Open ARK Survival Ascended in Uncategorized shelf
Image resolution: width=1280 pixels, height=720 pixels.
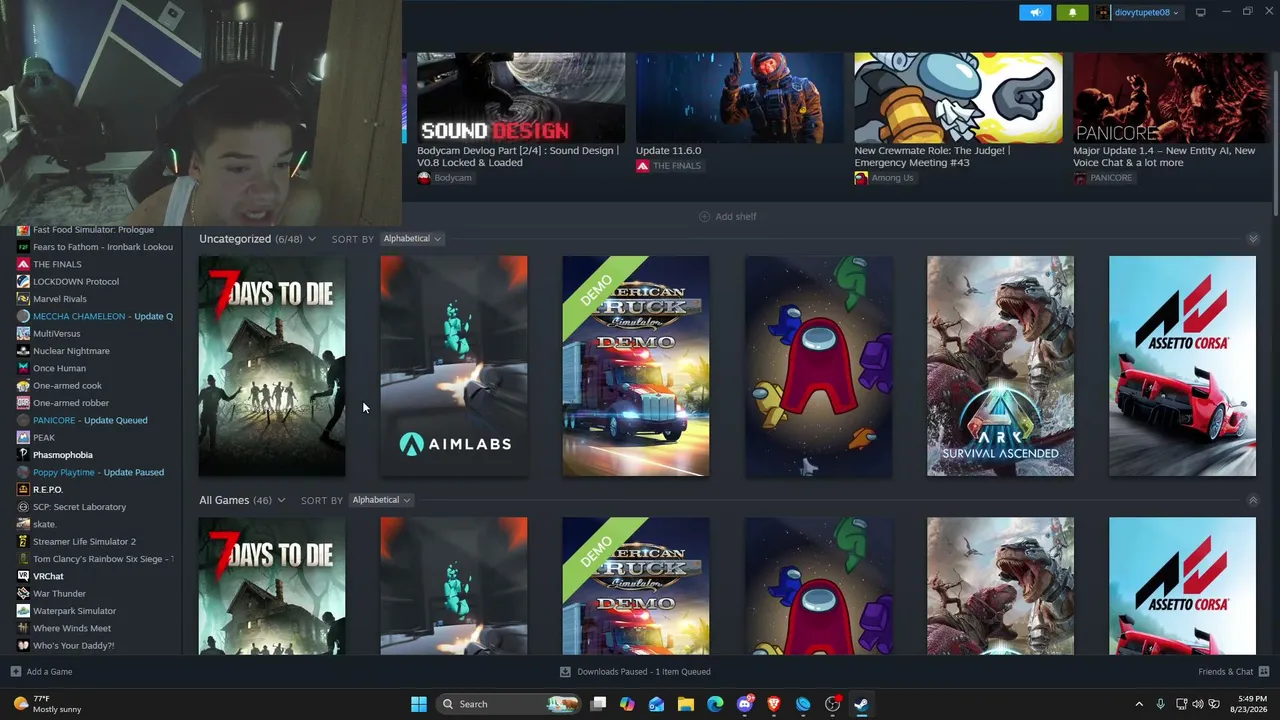[1000, 366]
